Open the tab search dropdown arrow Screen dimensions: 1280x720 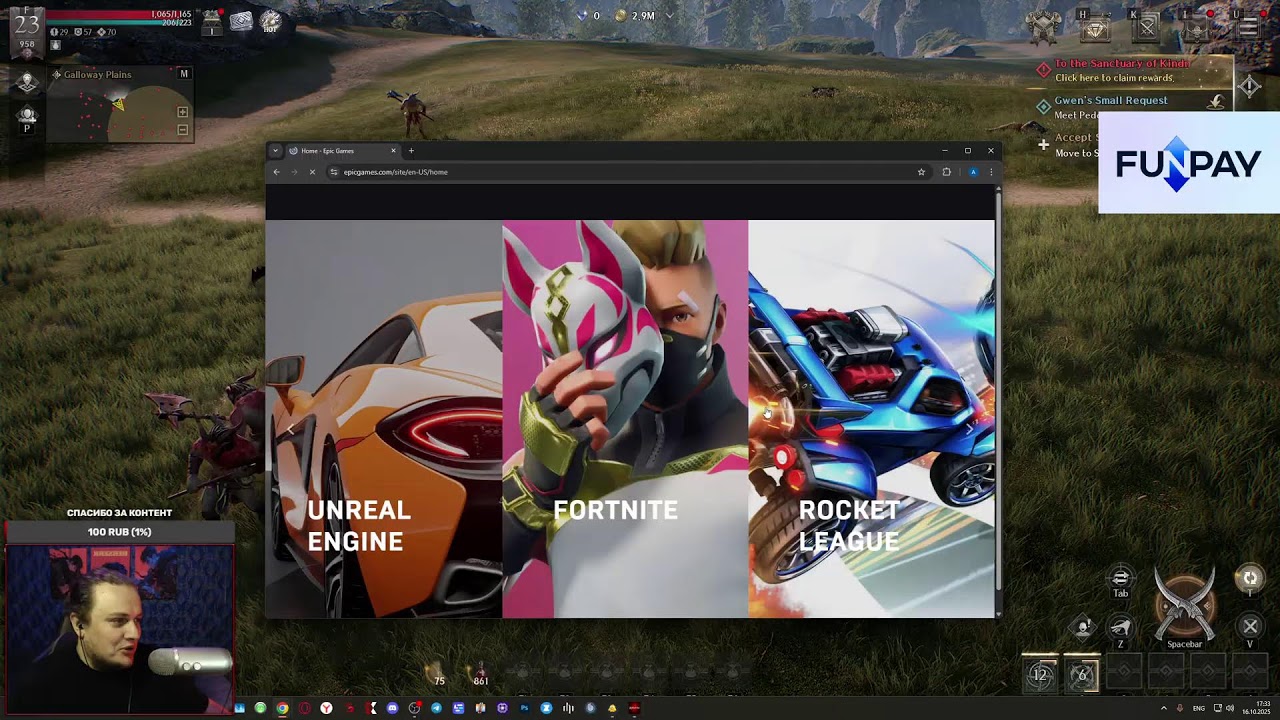coord(275,151)
